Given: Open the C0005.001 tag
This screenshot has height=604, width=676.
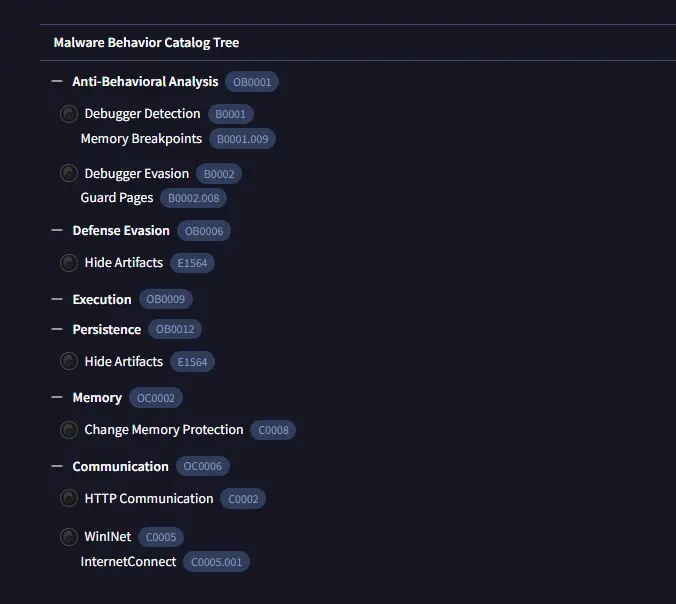Looking at the screenshot, I should [x=216, y=562].
